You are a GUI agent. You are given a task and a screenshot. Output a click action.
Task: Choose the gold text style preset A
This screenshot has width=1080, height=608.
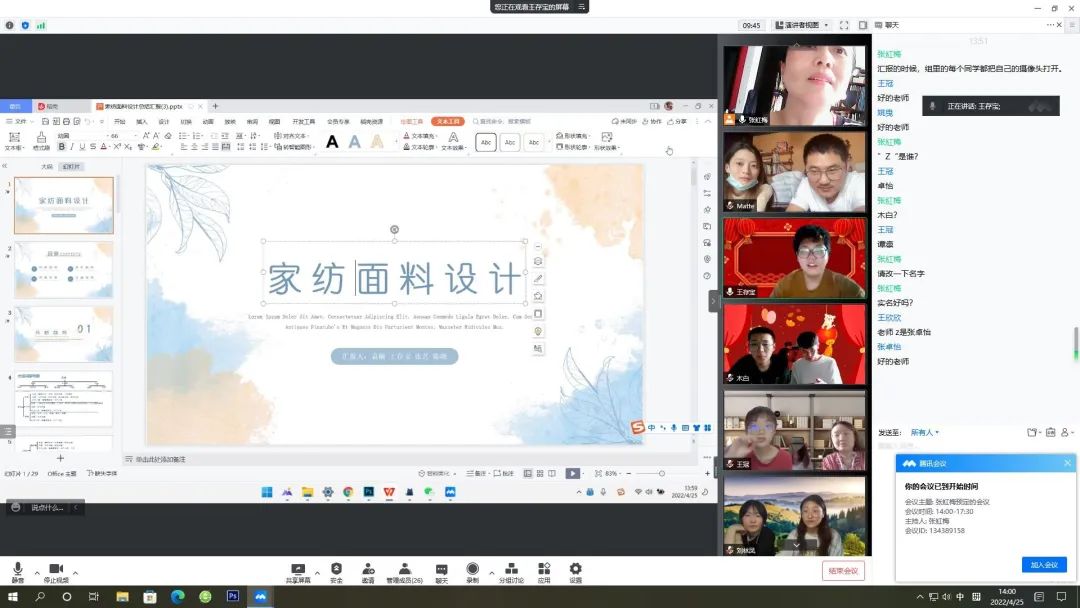377,142
